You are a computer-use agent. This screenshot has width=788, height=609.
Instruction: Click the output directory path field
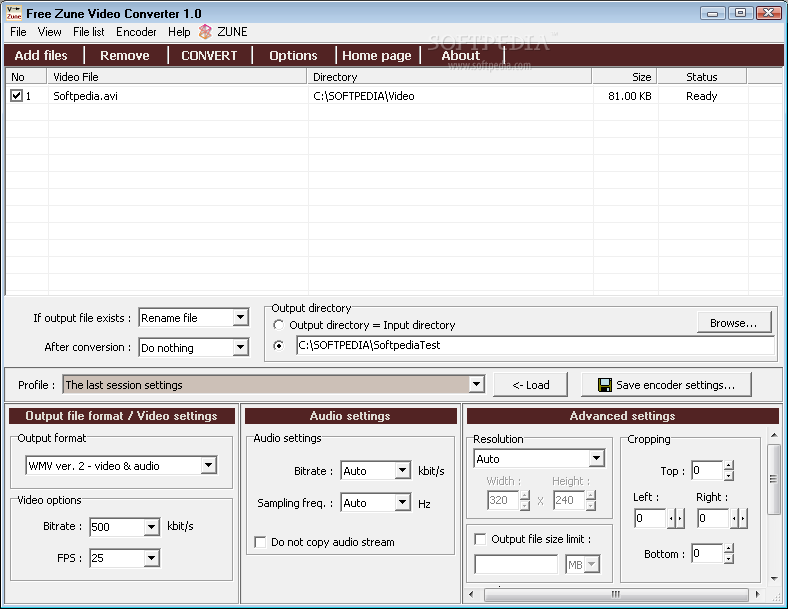[535, 345]
